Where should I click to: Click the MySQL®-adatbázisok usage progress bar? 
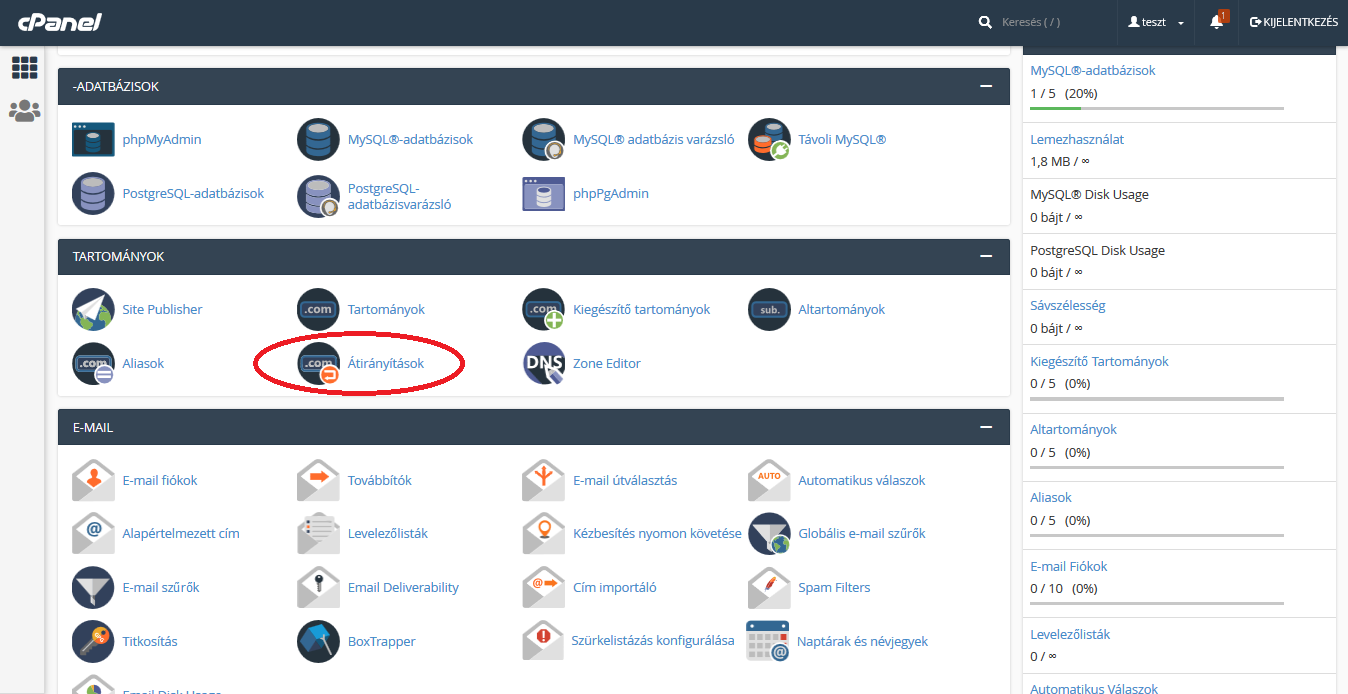click(x=1157, y=108)
